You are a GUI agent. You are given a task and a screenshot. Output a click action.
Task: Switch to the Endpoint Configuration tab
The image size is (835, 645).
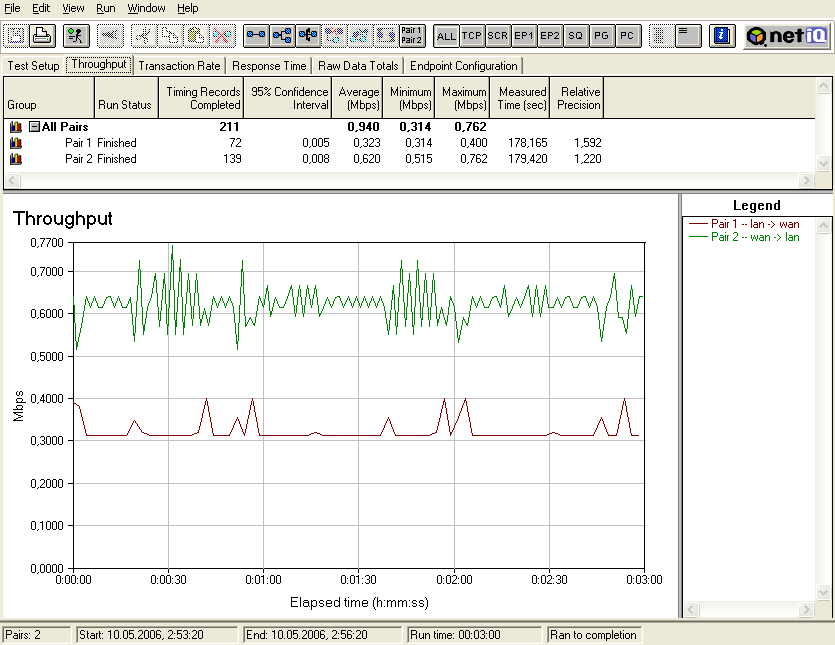click(464, 66)
